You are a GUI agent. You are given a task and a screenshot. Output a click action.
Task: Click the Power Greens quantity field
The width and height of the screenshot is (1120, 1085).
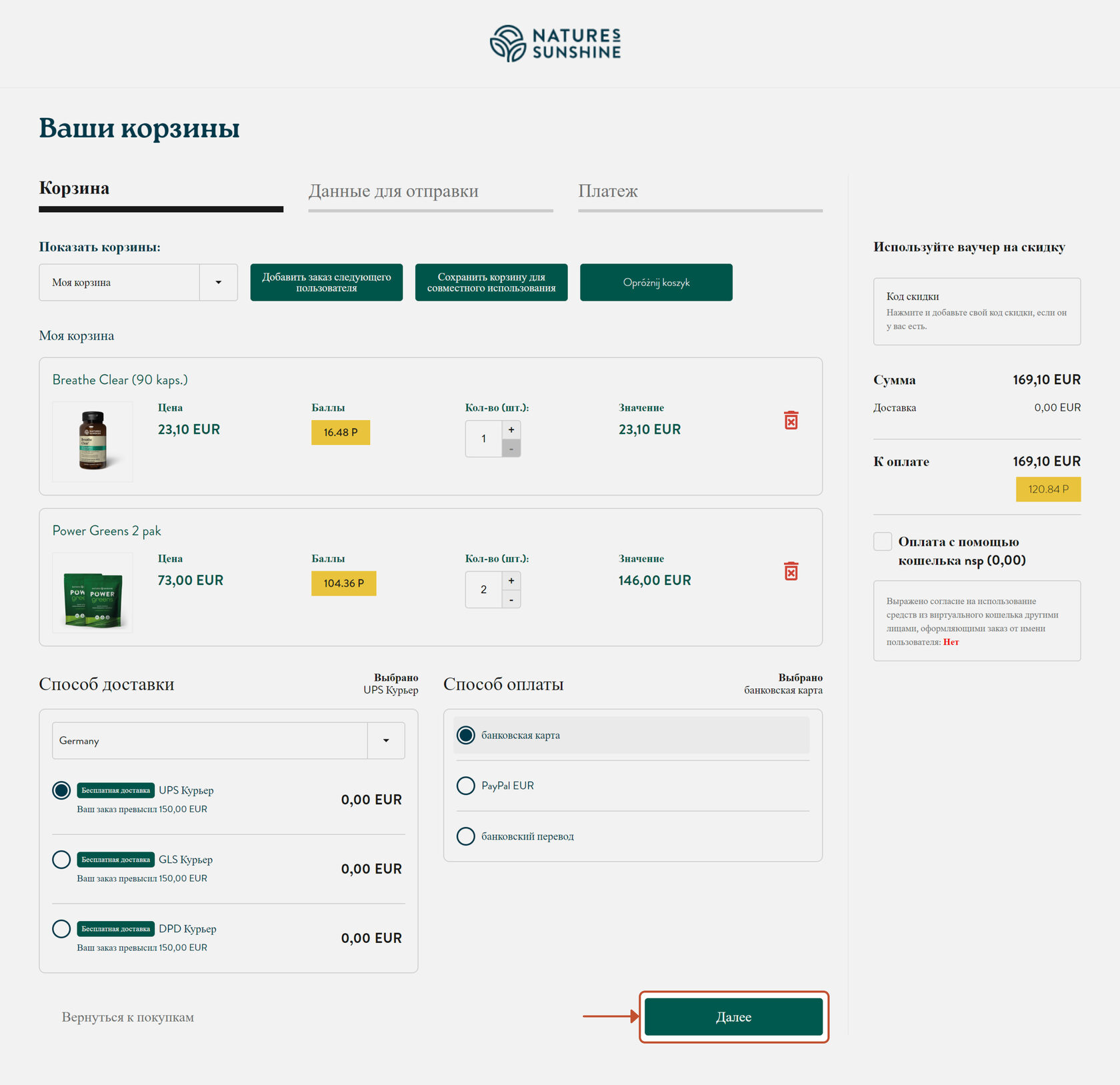484,590
